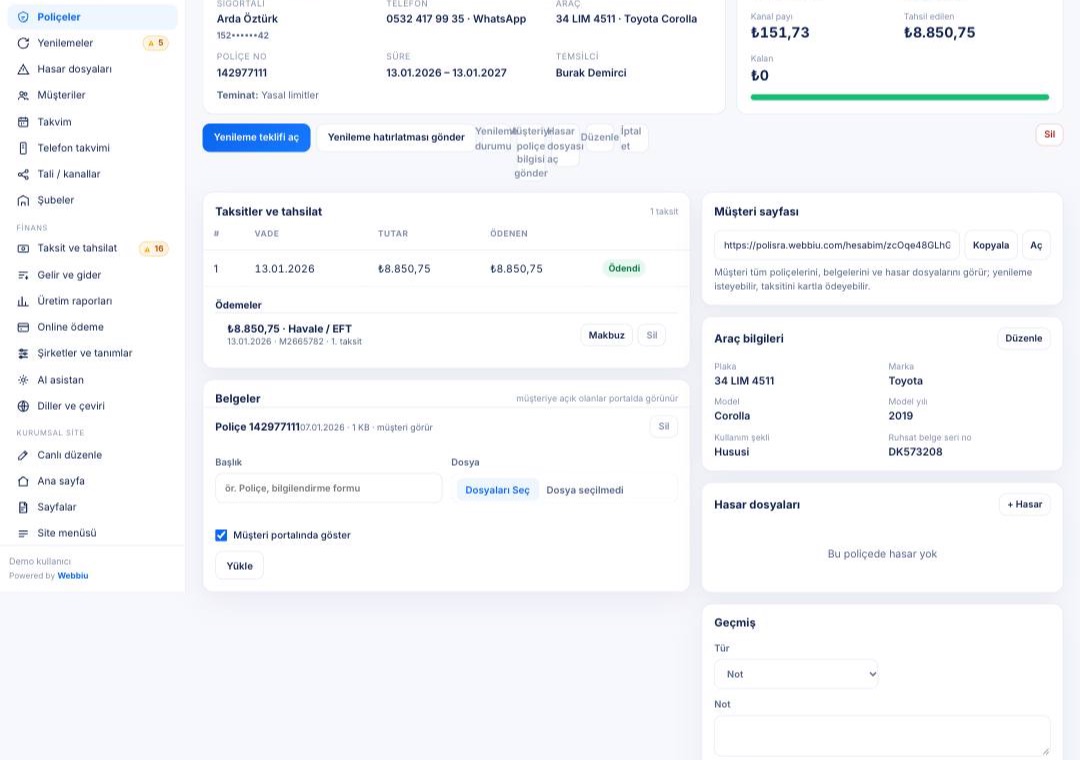The height and width of the screenshot is (760, 1080).
Task: Click Dosyaları Seç file chooser
Action: point(497,490)
